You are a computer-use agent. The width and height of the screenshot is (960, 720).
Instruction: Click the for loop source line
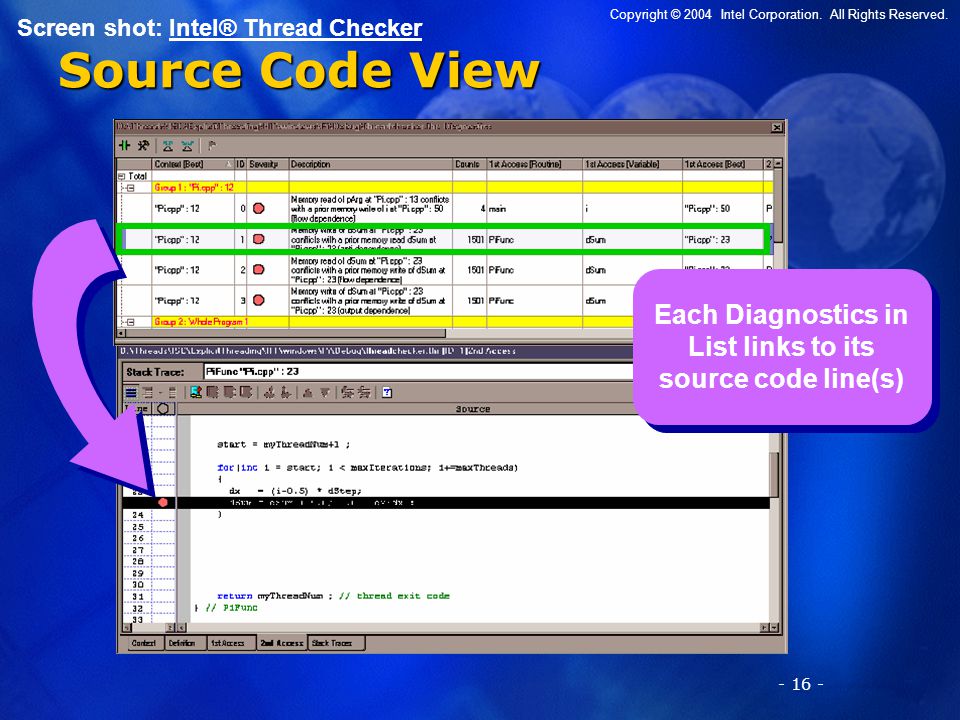367,468
